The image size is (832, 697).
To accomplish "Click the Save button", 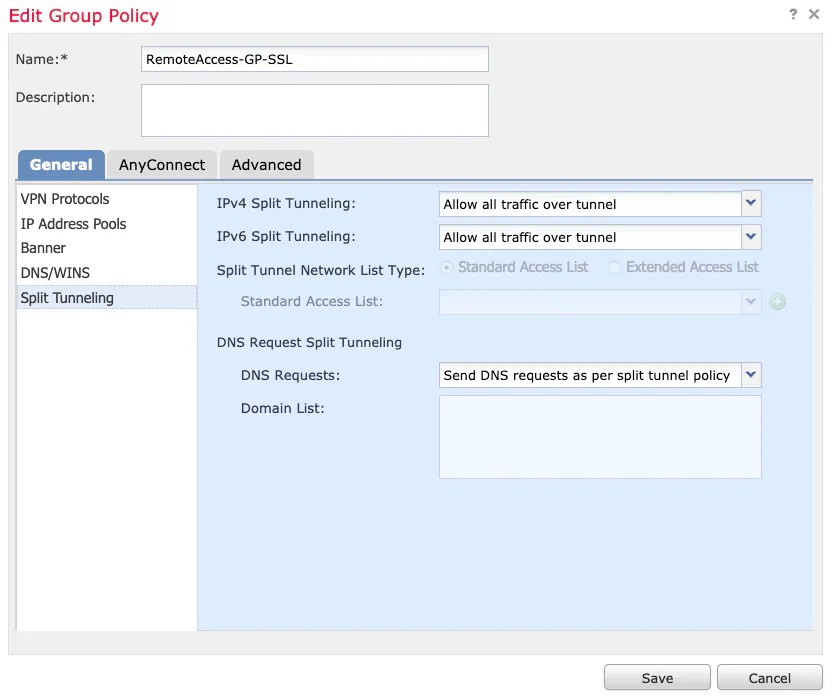I will [x=657, y=678].
